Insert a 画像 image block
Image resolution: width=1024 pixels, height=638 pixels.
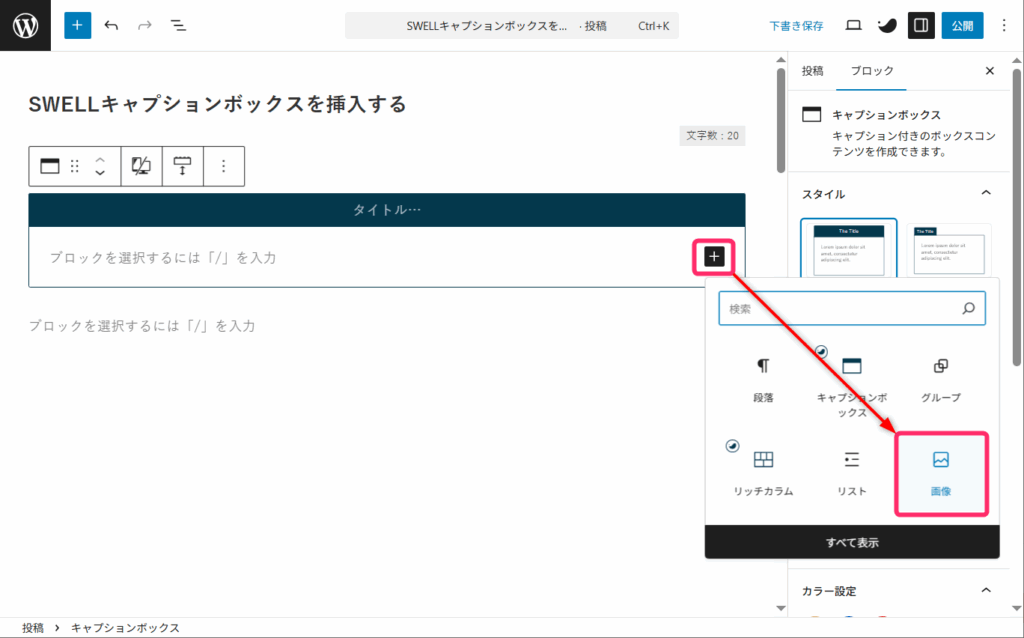pyautogui.click(x=940, y=473)
